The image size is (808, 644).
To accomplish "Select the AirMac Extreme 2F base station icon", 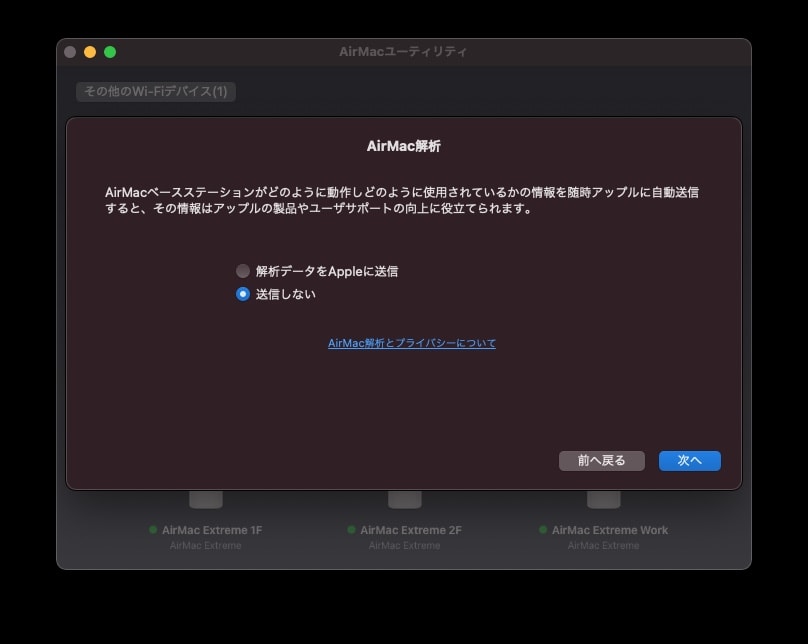I will (x=404, y=499).
